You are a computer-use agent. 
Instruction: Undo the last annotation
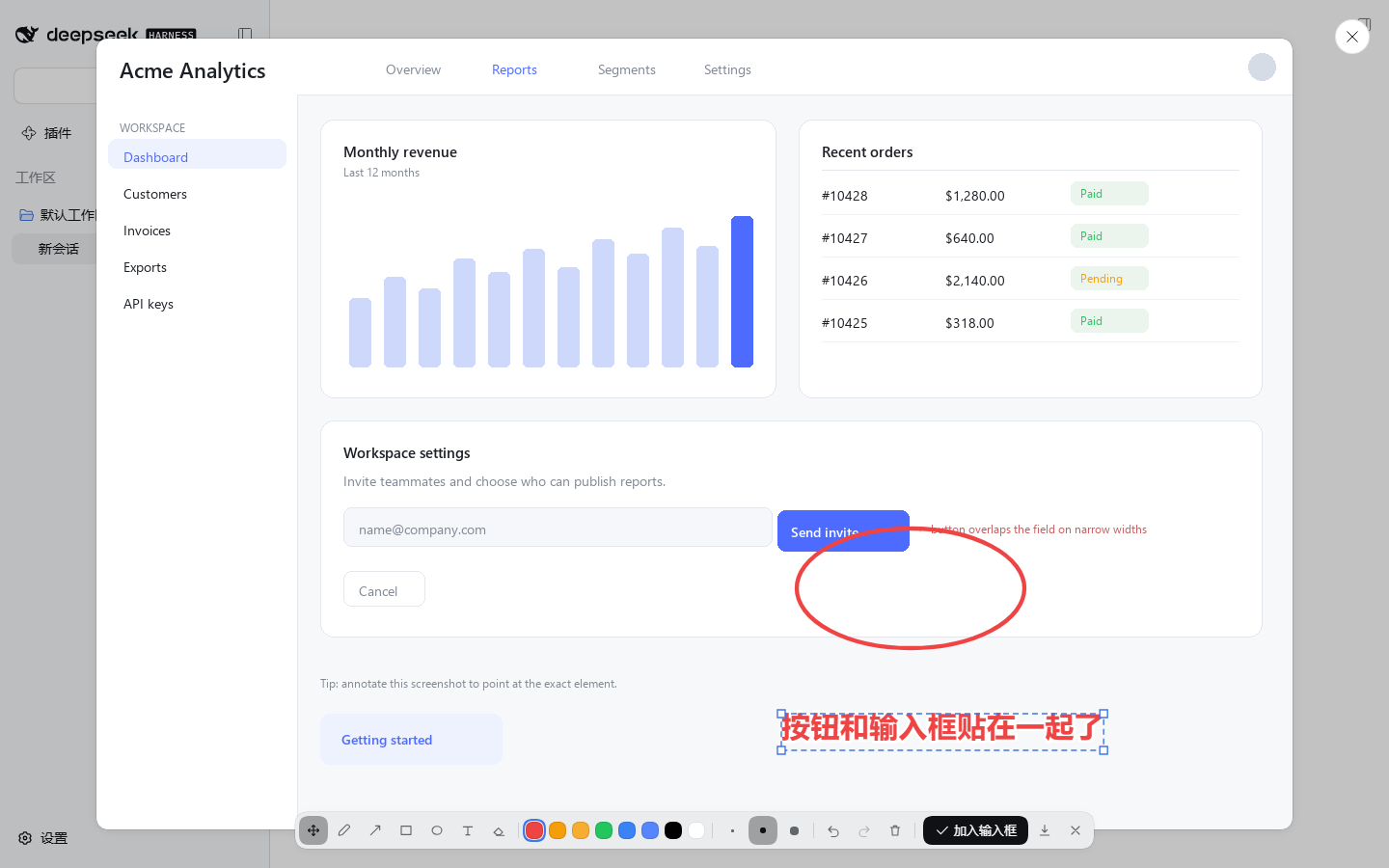(x=833, y=830)
